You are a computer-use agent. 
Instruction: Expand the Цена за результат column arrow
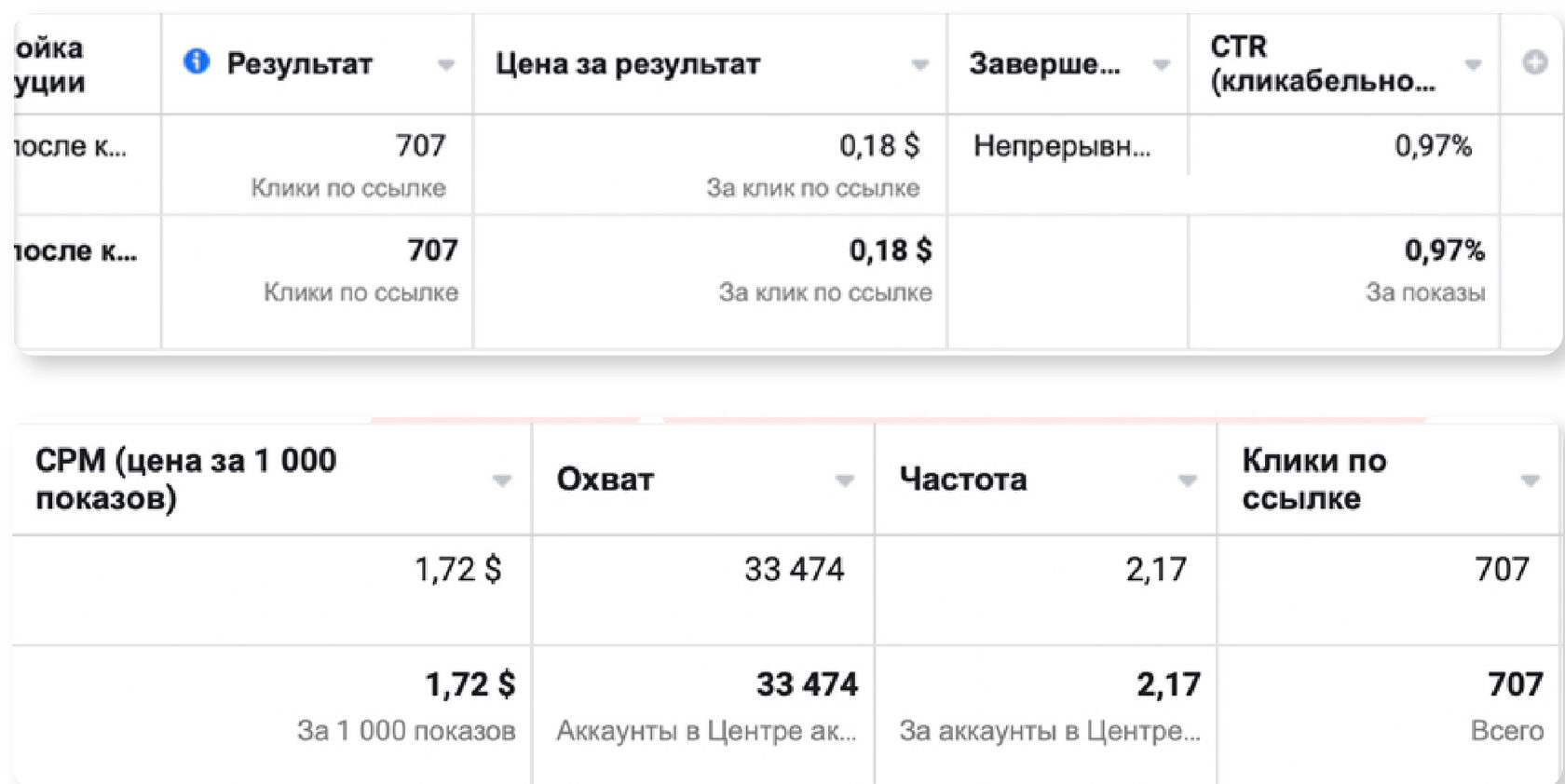(x=920, y=65)
